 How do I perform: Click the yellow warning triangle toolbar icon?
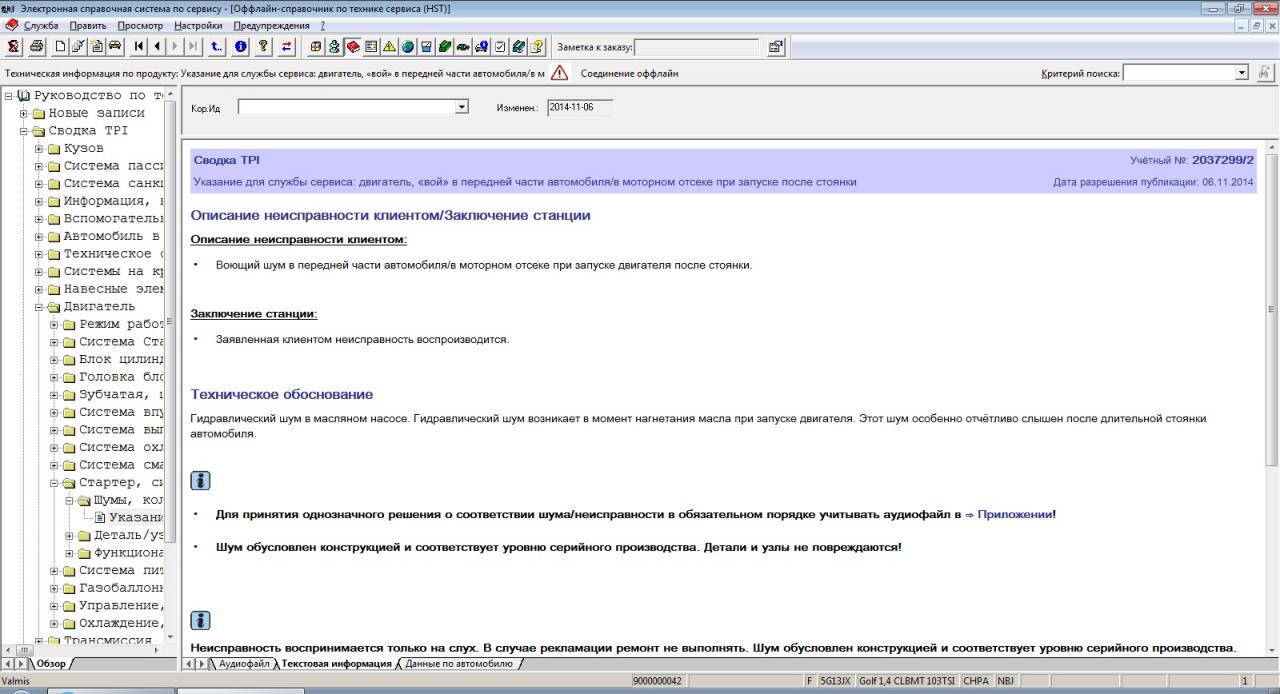click(389, 47)
